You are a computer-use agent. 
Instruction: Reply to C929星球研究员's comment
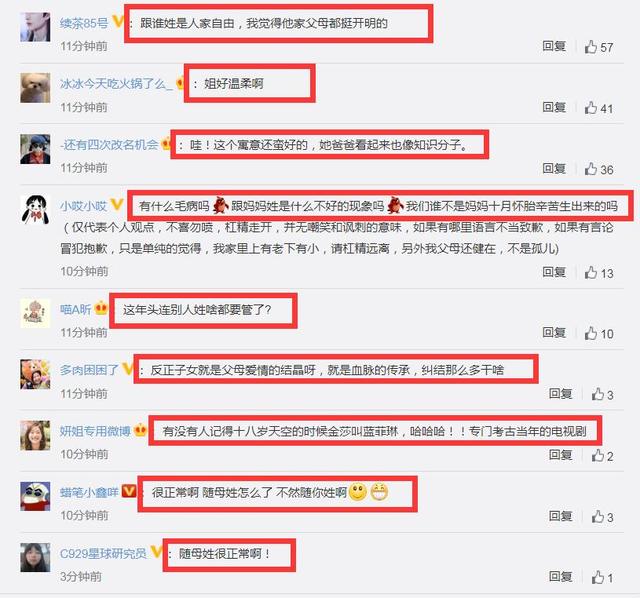[561, 576]
